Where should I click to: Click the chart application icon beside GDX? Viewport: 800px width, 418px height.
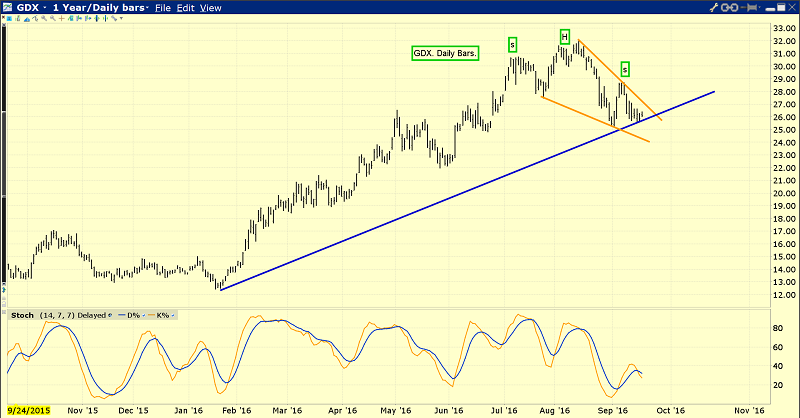[x=8, y=7]
